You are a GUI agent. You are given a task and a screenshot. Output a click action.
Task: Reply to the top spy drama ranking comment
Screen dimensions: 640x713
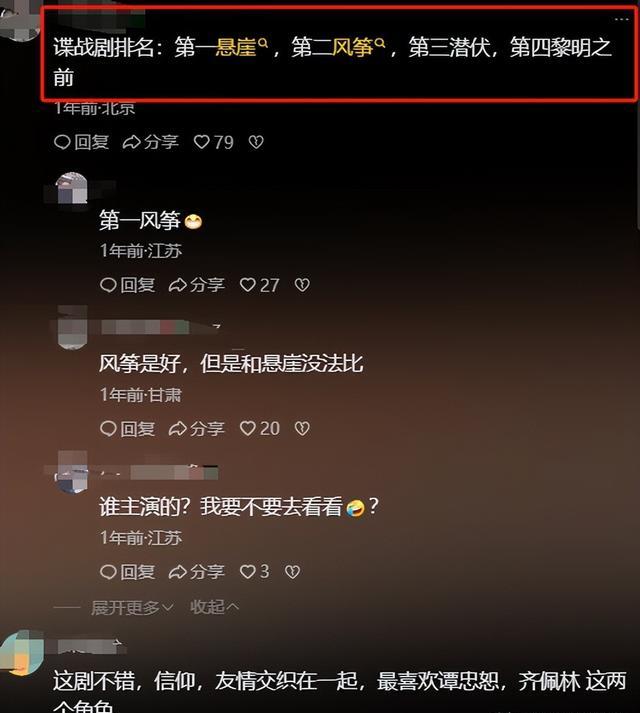click(81, 142)
